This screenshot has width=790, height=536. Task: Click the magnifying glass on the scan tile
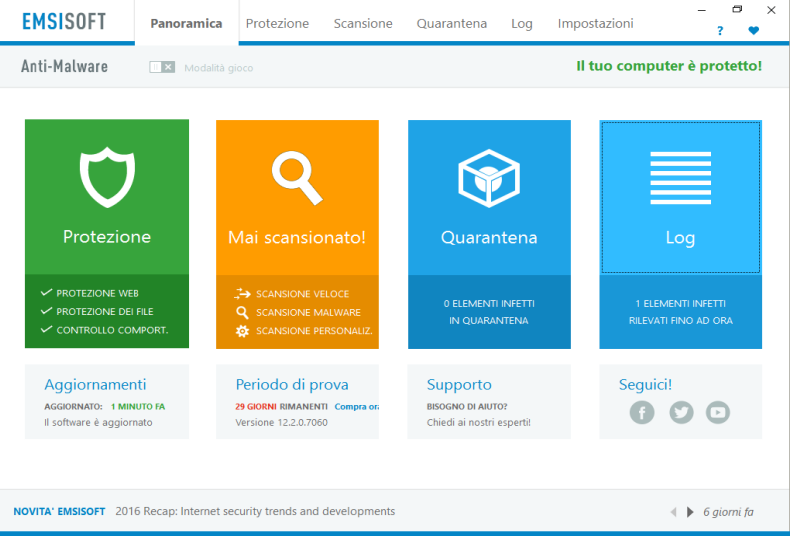297,178
